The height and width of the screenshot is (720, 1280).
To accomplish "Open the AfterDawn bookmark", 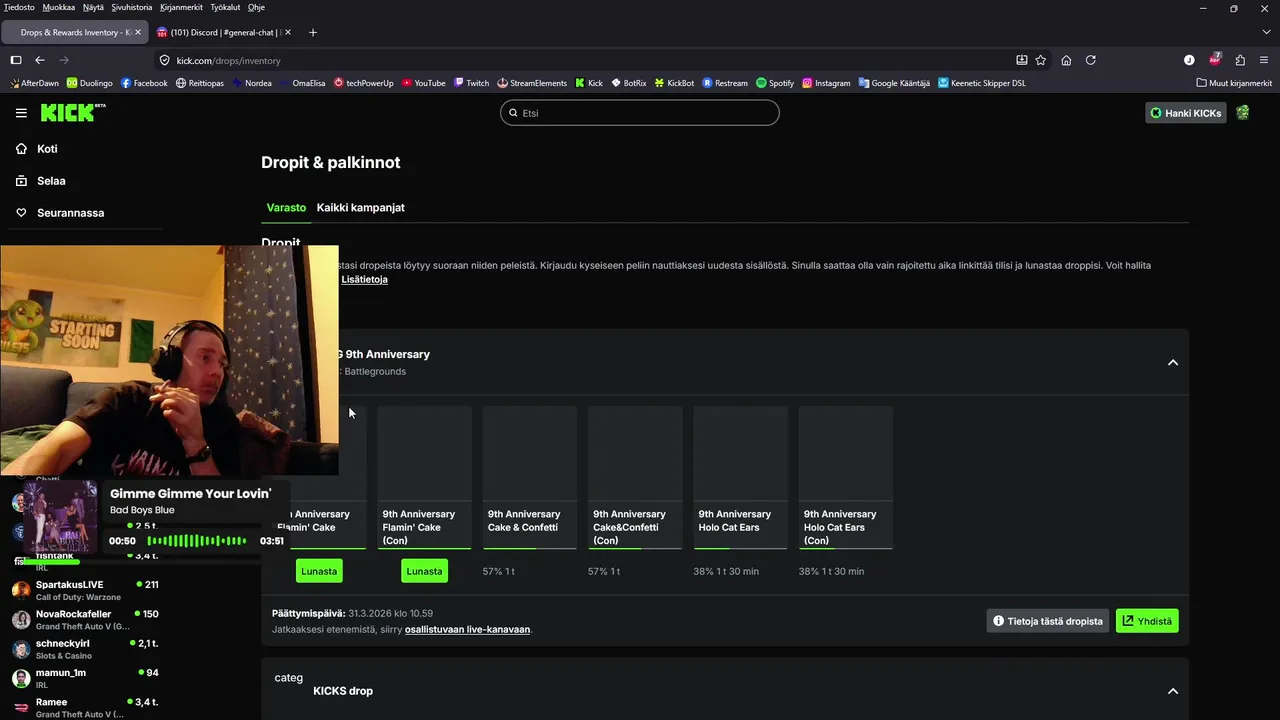I will coord(33,83).
